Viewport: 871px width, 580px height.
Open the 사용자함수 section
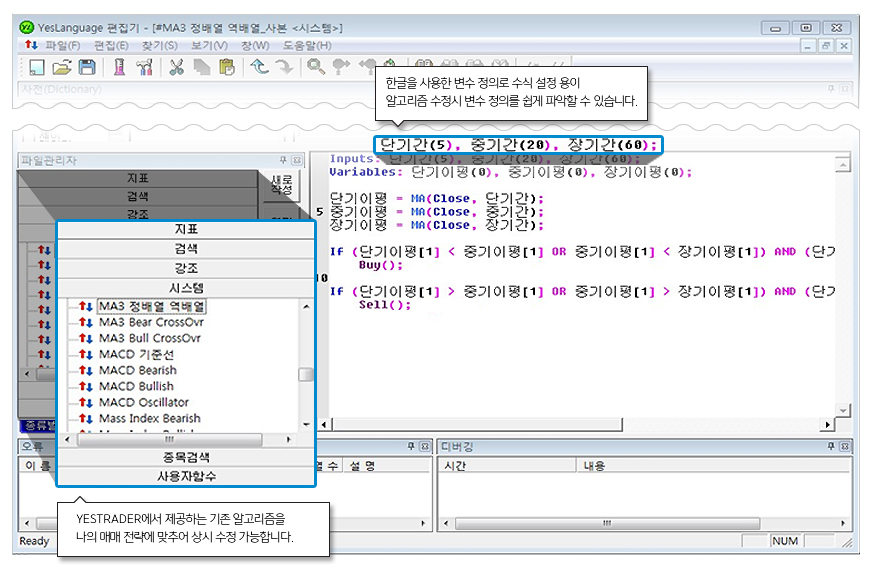[186, 476]
